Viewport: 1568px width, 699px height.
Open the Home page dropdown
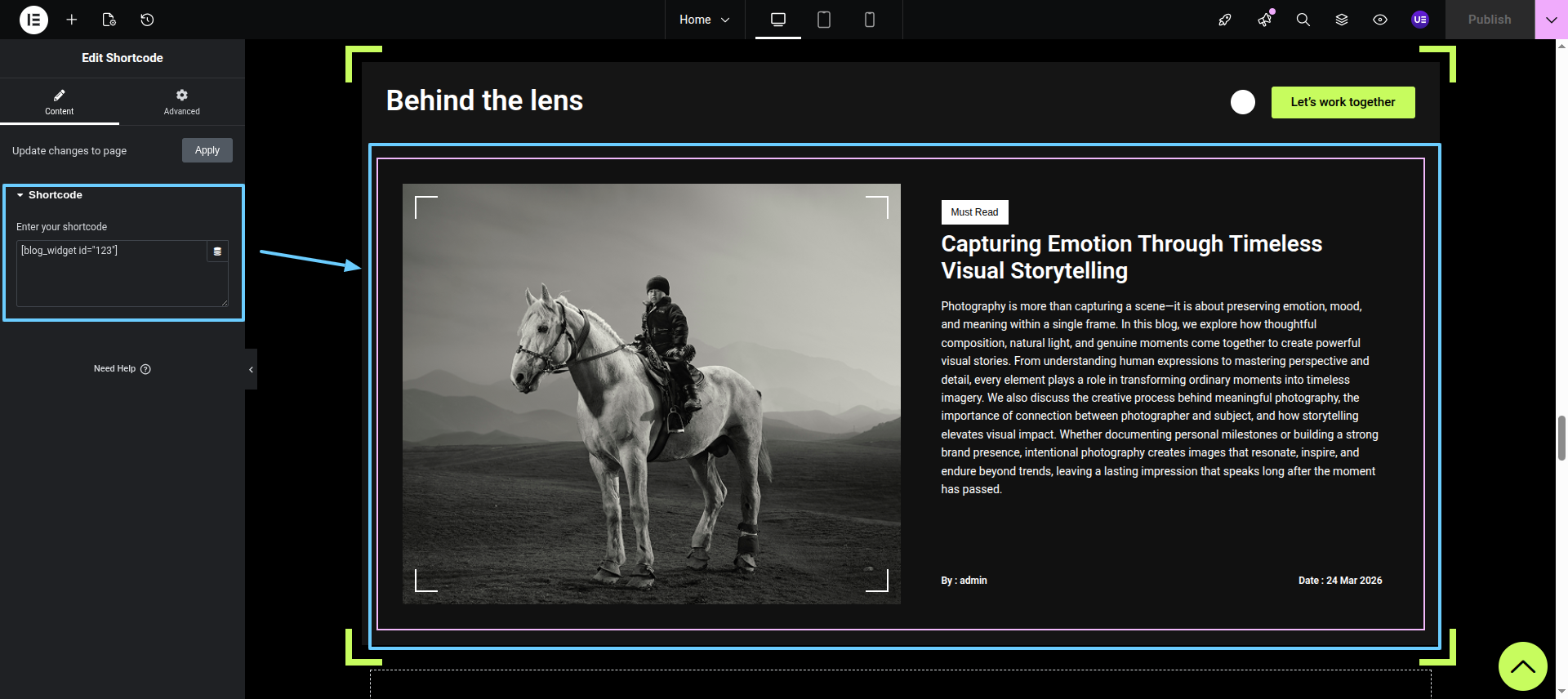tap(704, 20)
